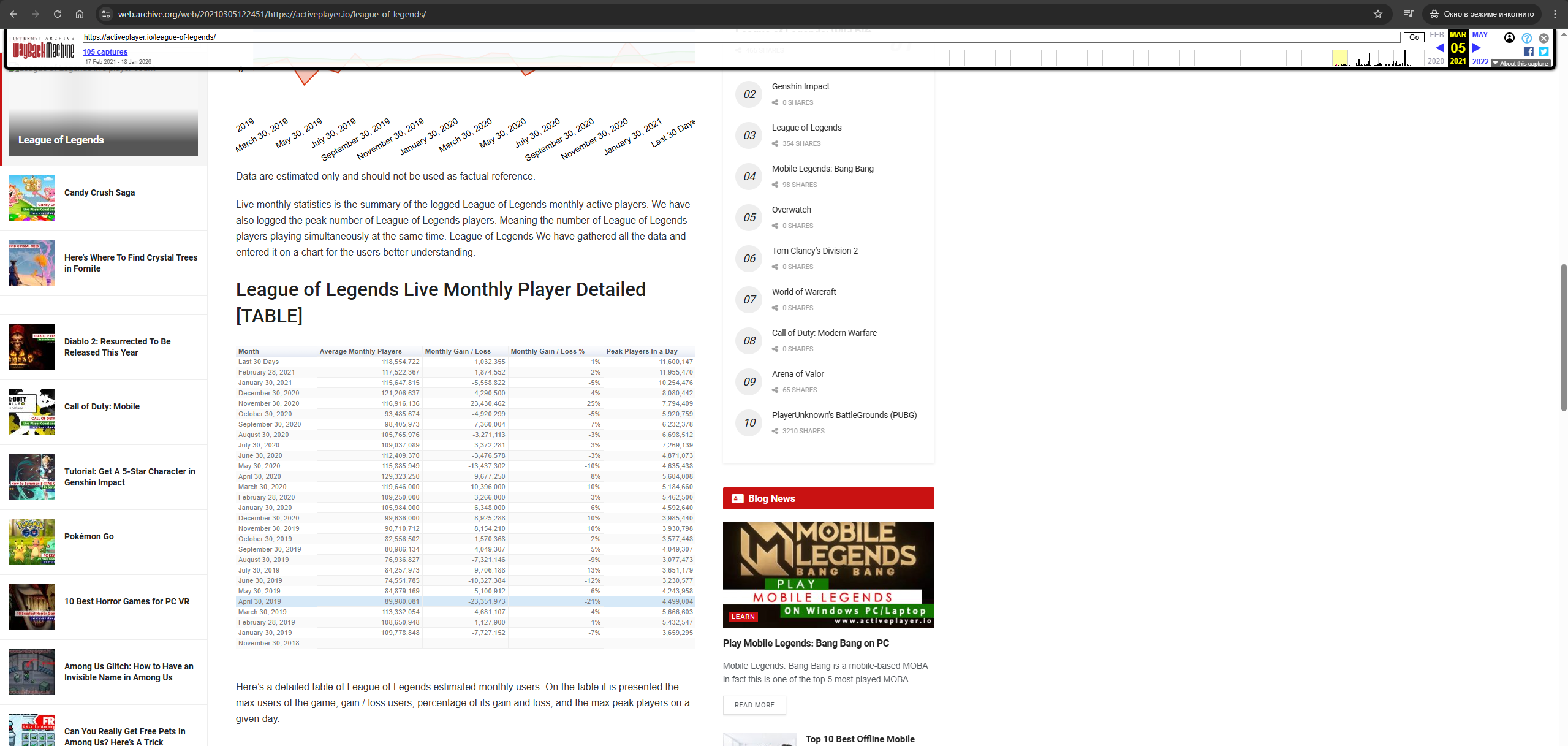Go to previous capture with left arrow
This screenshot has height=746, width=1568.
(1439, 48)
